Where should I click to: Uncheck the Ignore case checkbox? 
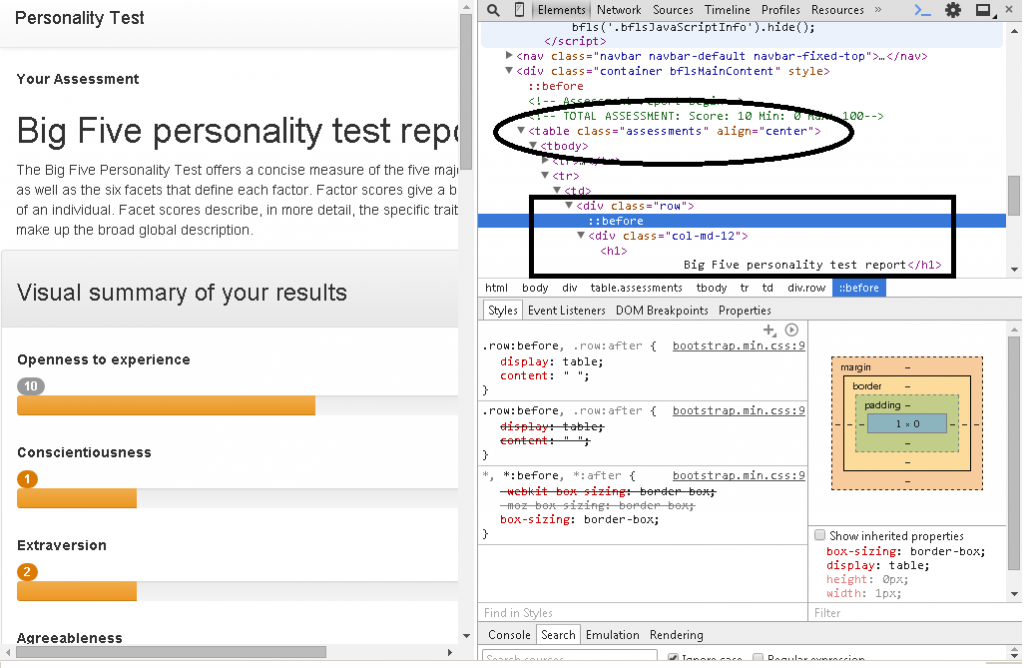[x=674, y=659]
